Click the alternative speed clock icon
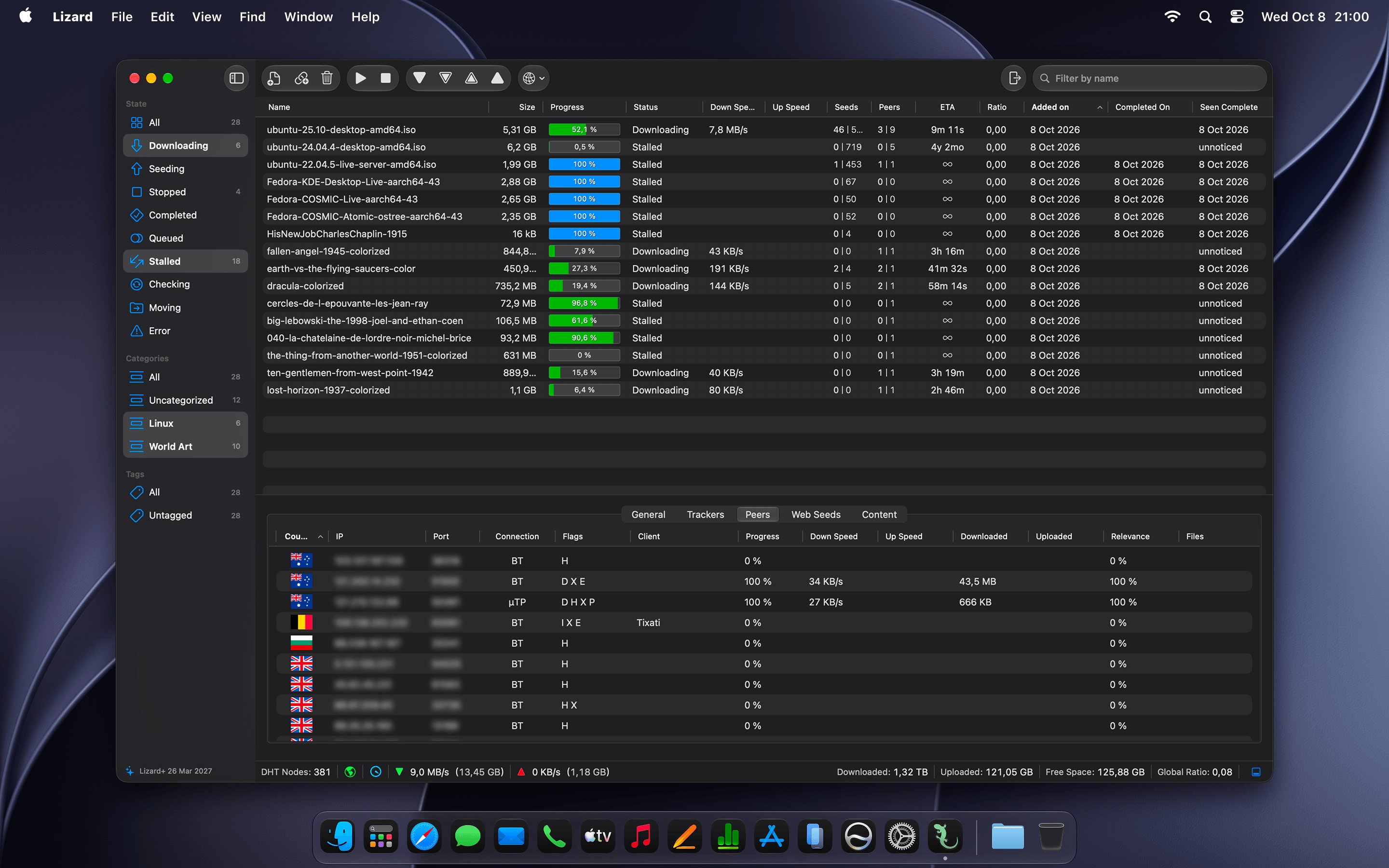This screenshot has height=868, width=1389. 376,772
